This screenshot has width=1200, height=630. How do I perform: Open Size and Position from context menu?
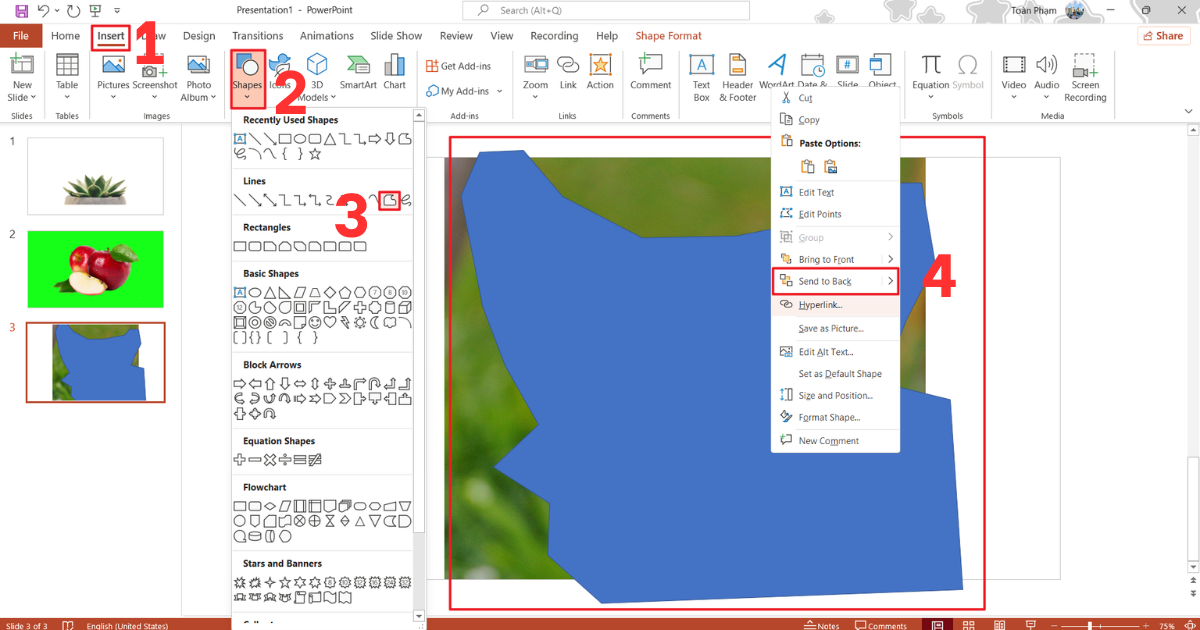(835, 396)
